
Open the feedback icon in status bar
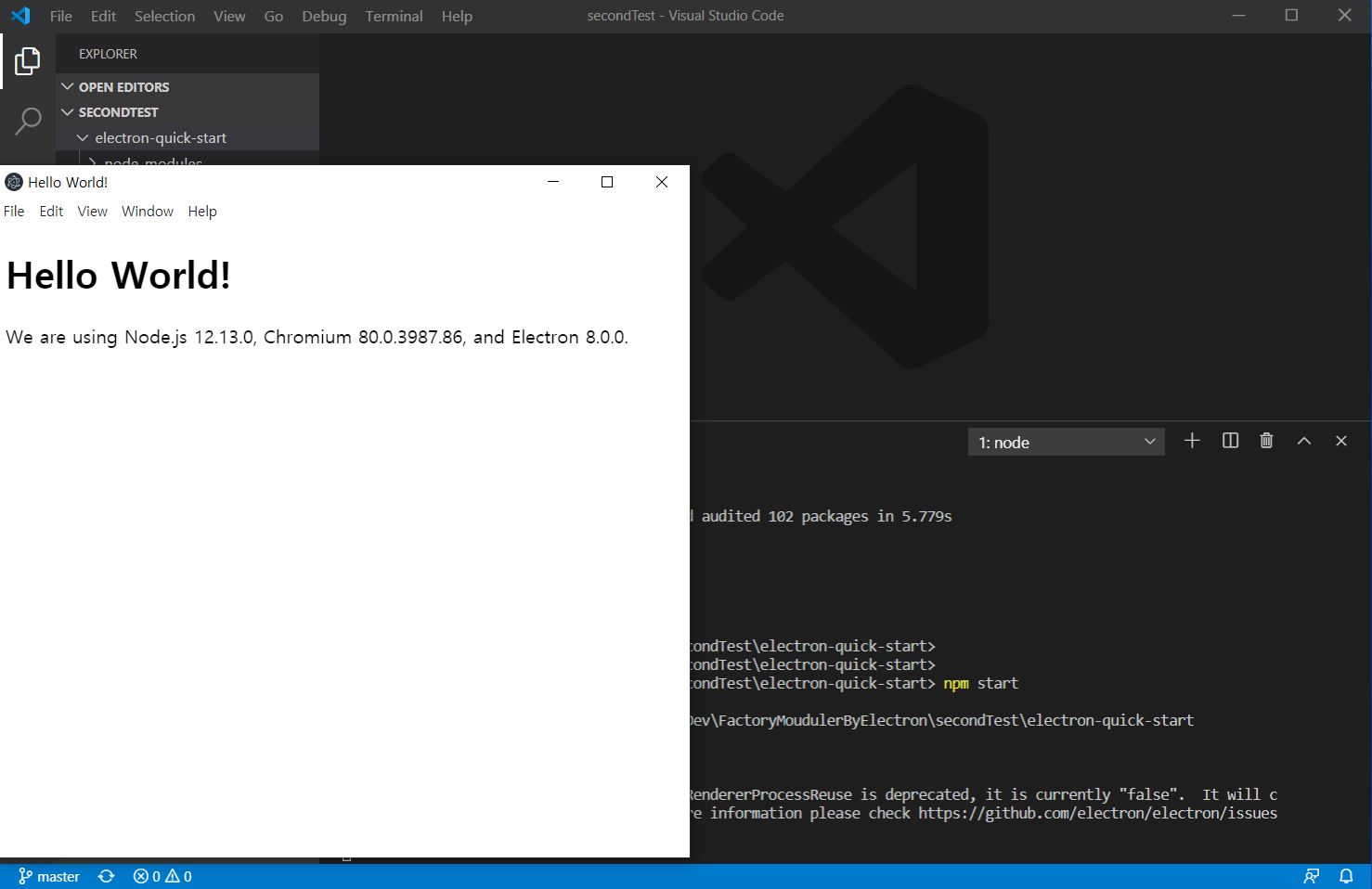point(1312,876)
